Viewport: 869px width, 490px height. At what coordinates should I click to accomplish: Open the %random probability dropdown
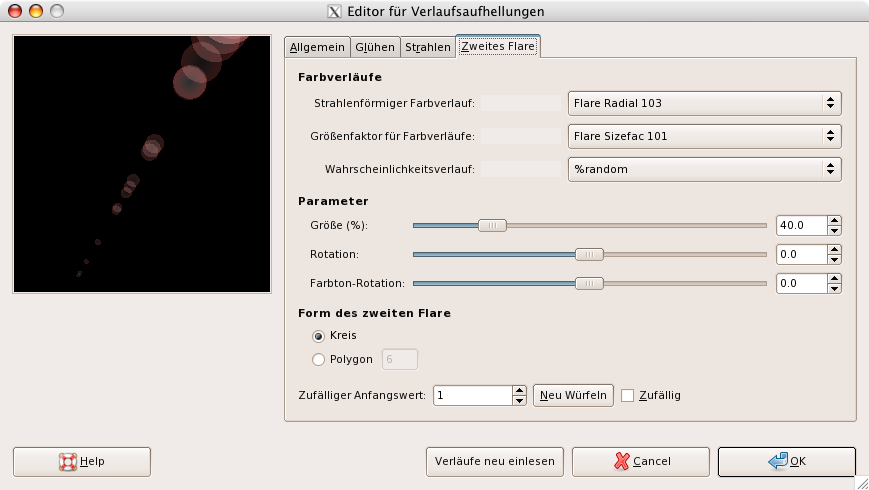tap(704, 169)
